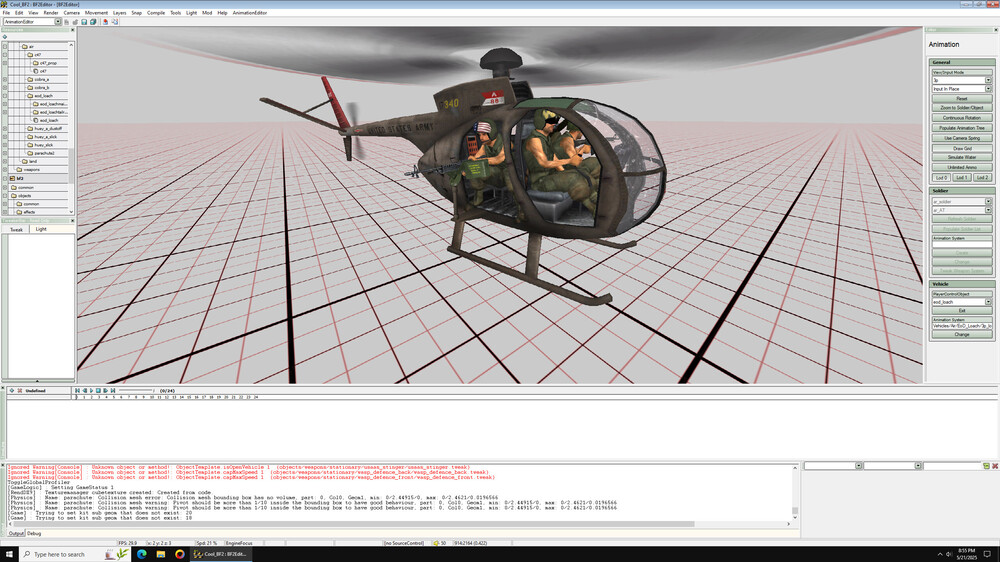Click the BF2Editor taskbar button
The height and width of the screenshot is (562, 1000).
click(x=221, y=554)
